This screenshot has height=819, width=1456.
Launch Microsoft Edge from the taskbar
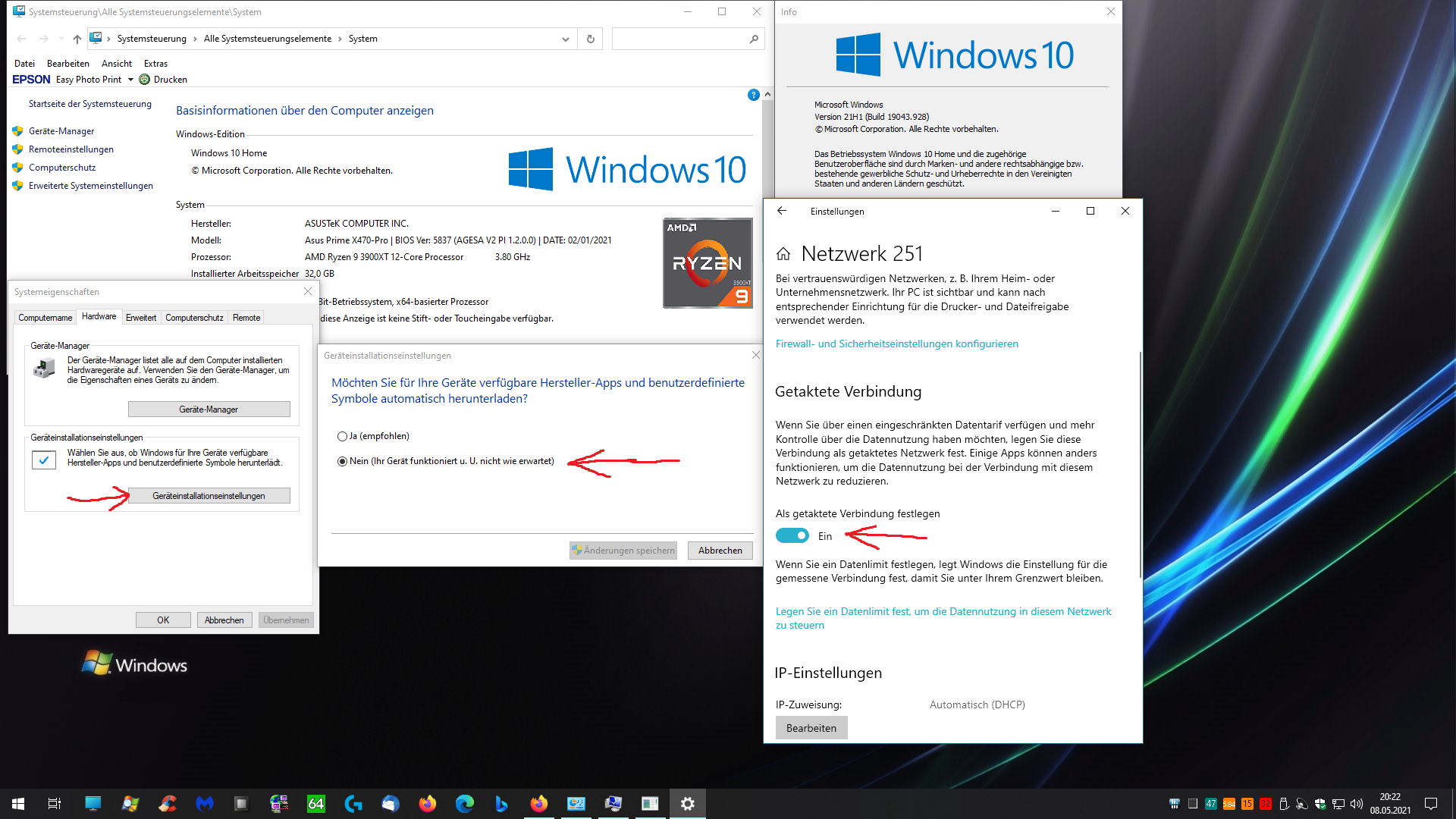tap(465, 804)
